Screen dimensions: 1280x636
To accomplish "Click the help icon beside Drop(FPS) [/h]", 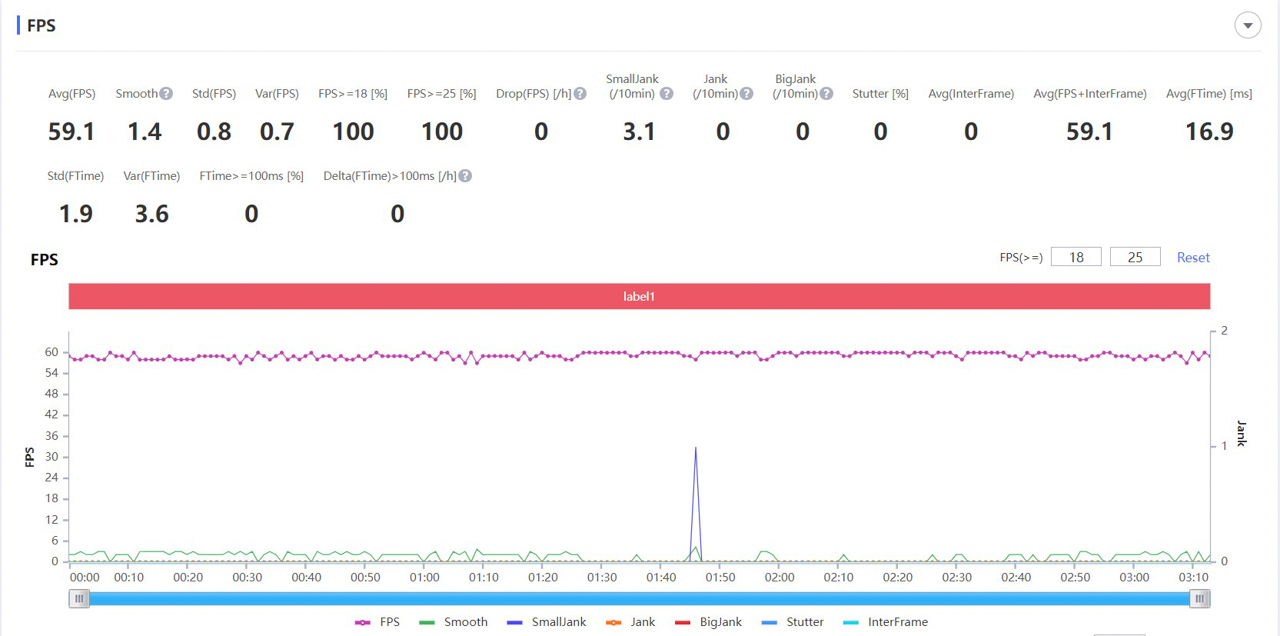I will point(580,94).
